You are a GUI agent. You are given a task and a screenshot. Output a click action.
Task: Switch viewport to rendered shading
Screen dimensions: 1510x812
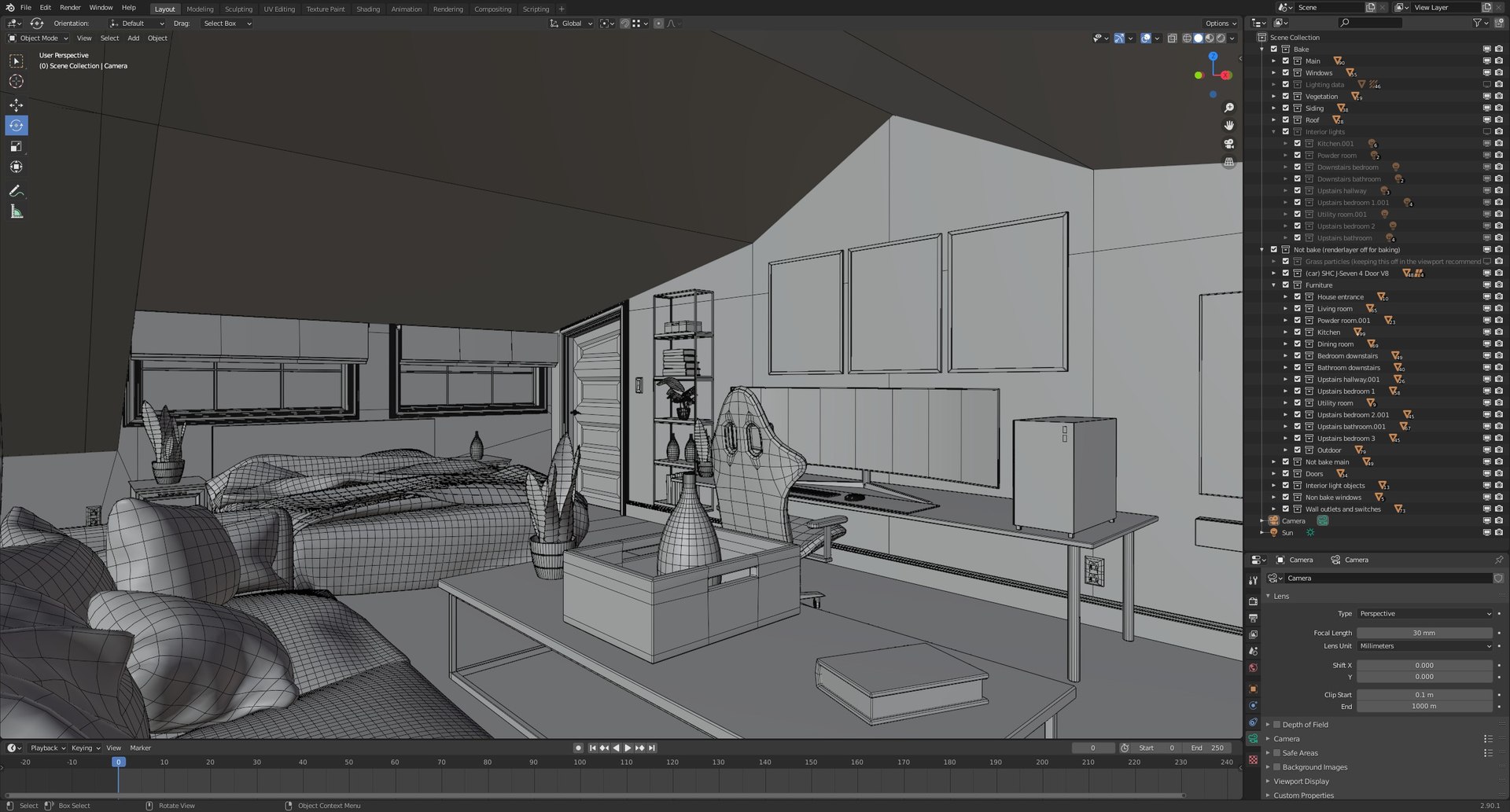point(1221,38)
